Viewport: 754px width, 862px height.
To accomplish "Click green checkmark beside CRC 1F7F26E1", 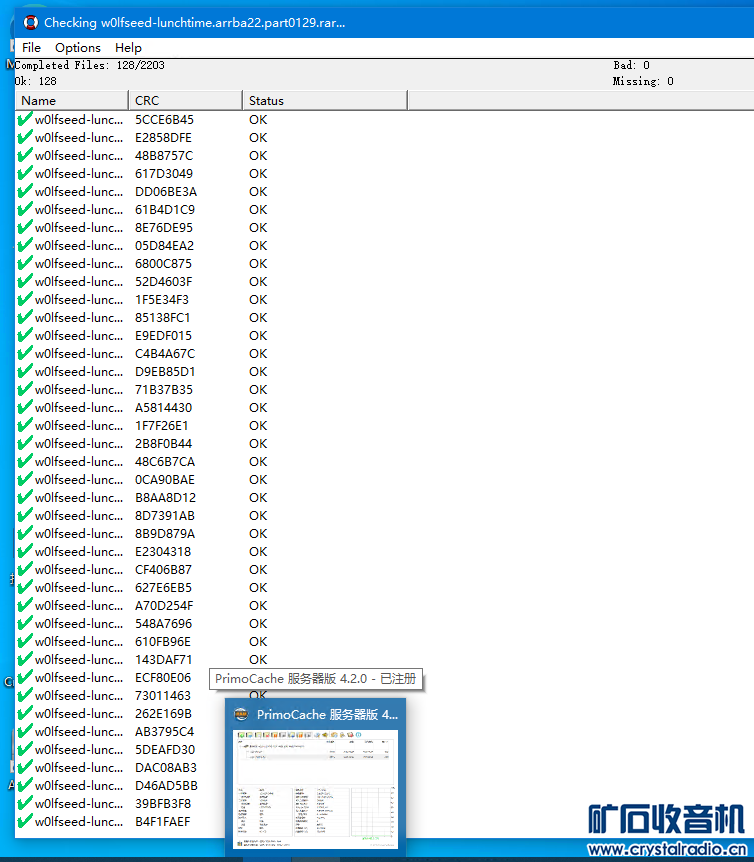I will pos(25,426).
